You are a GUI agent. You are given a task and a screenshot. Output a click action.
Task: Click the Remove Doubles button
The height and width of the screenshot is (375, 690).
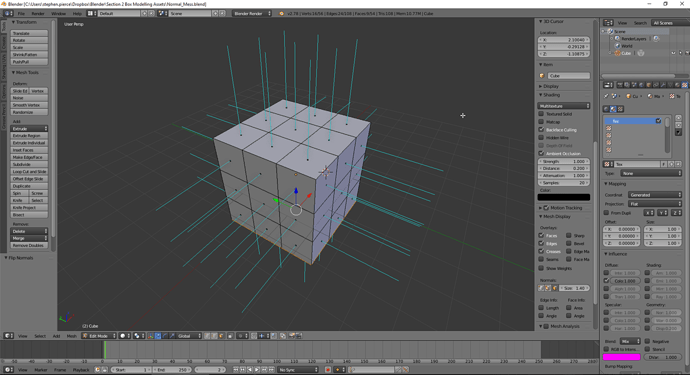click(29, 245)
